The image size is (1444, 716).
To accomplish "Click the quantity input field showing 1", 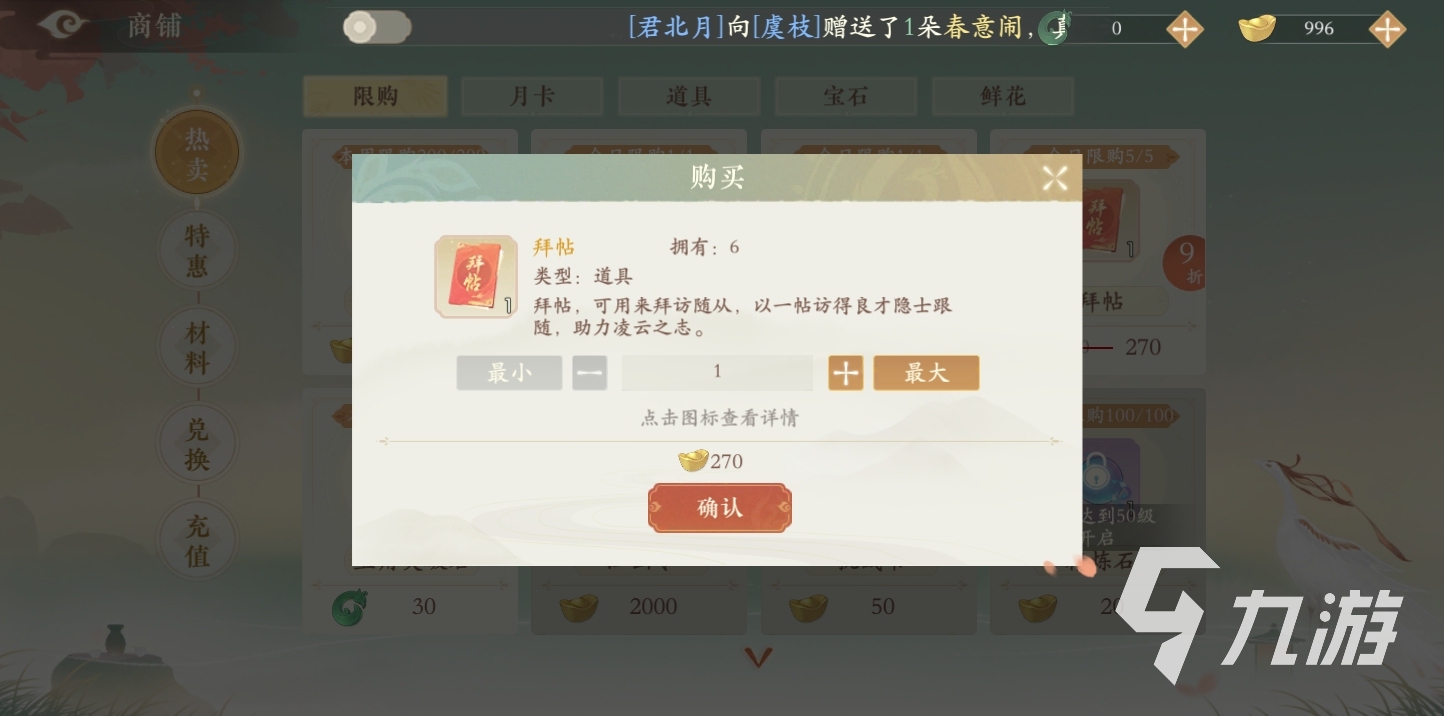I will [717, 373].
